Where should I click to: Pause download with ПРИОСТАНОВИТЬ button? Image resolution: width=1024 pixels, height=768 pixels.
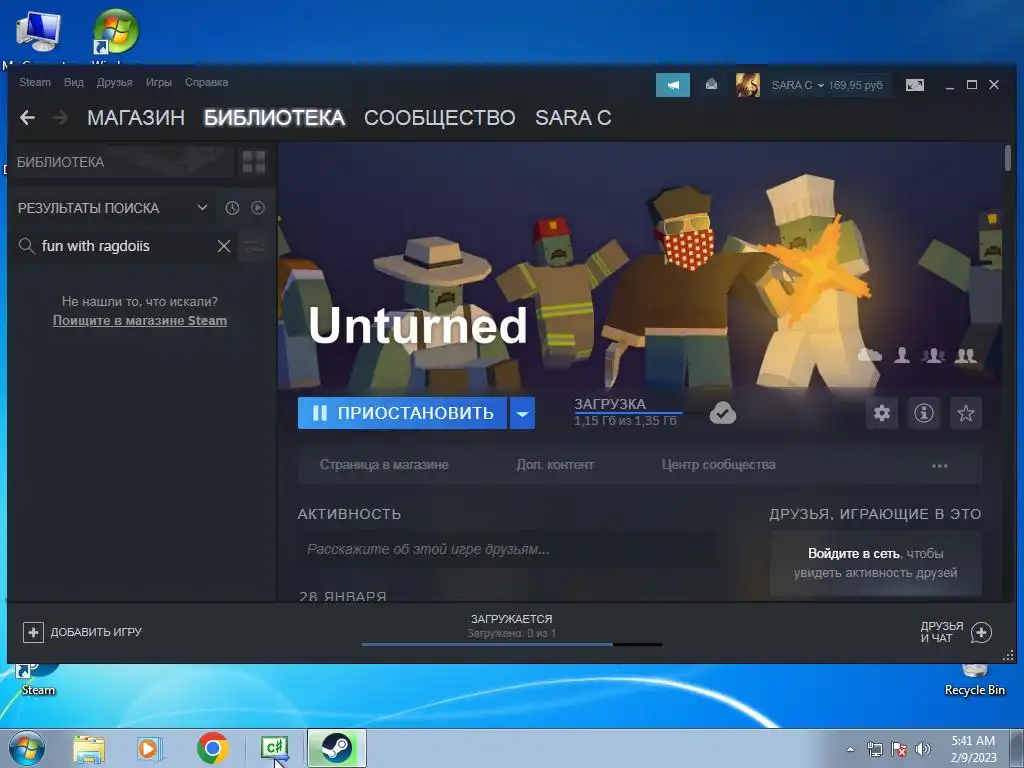402,413
